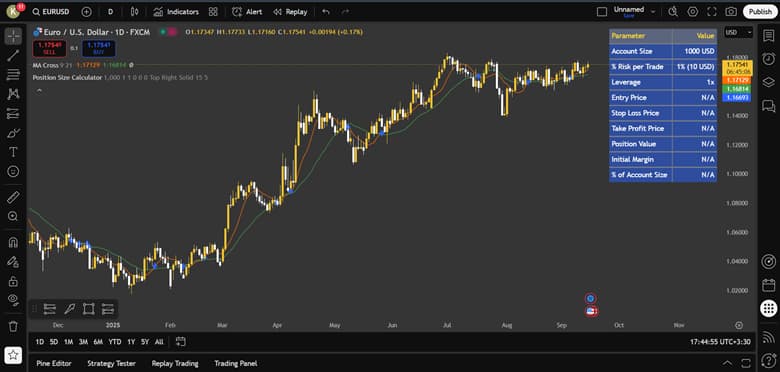
Task: Collapse the indicator legend chevron
Action: coord(39,90)
